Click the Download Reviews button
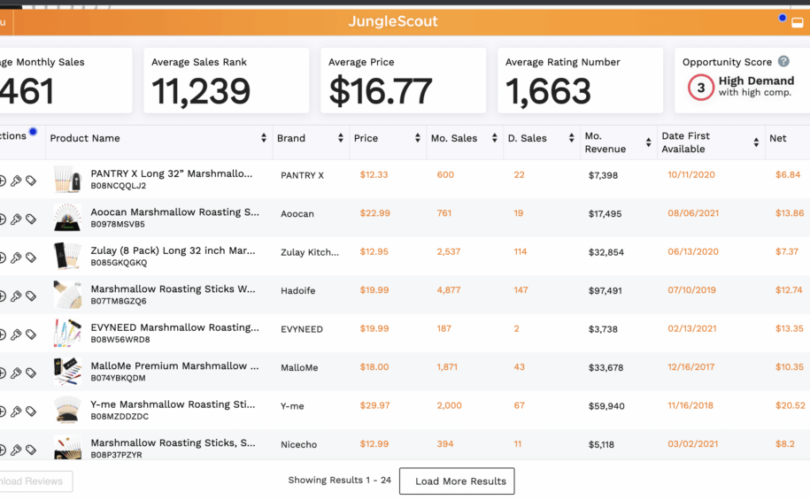810x500 pixels. [x=34, y=481]
